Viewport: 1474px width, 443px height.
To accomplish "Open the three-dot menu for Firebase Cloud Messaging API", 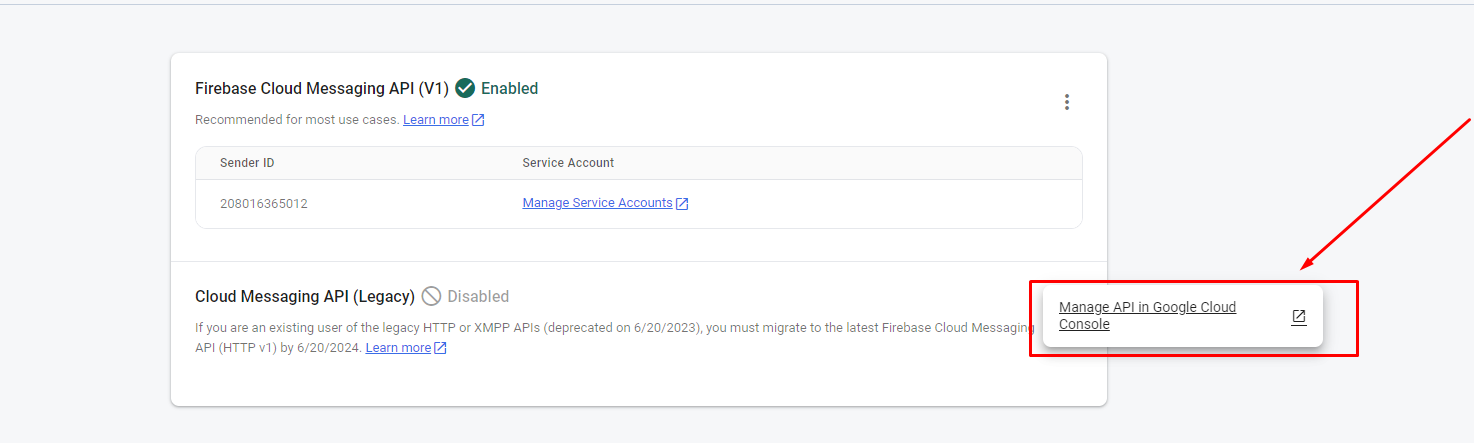I will (1067, 102).
